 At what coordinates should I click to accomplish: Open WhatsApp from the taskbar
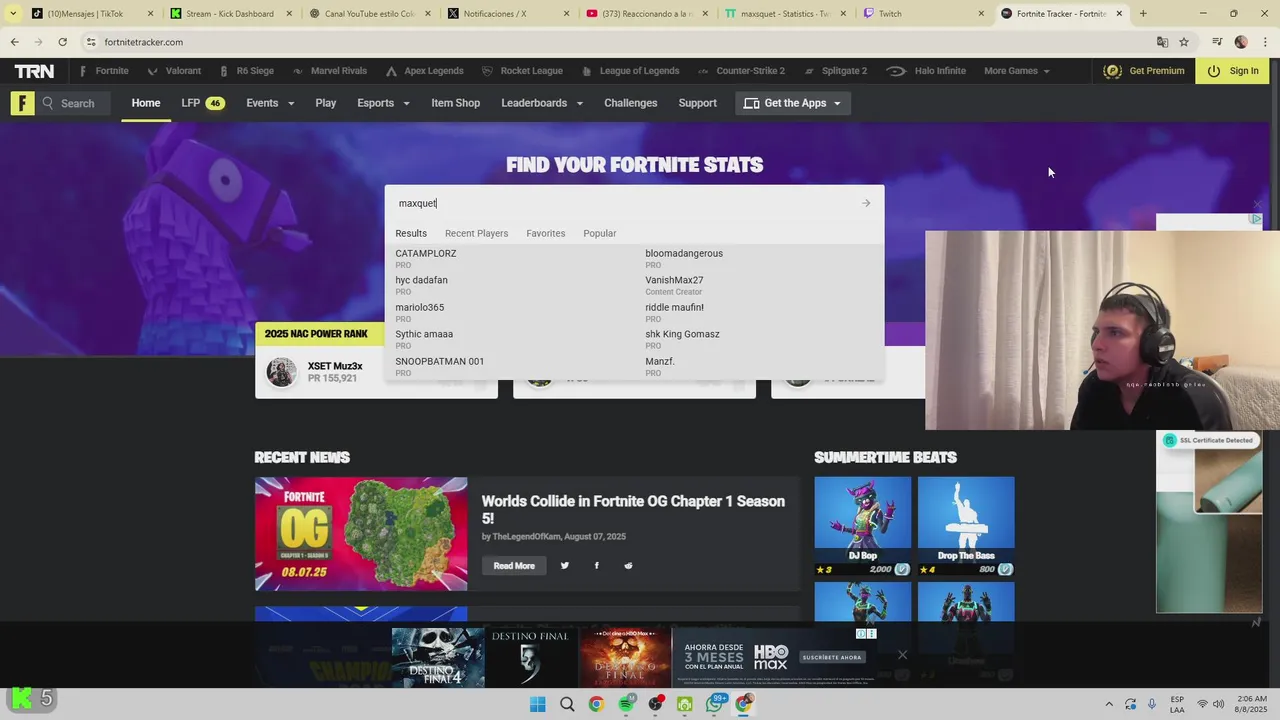714,704
